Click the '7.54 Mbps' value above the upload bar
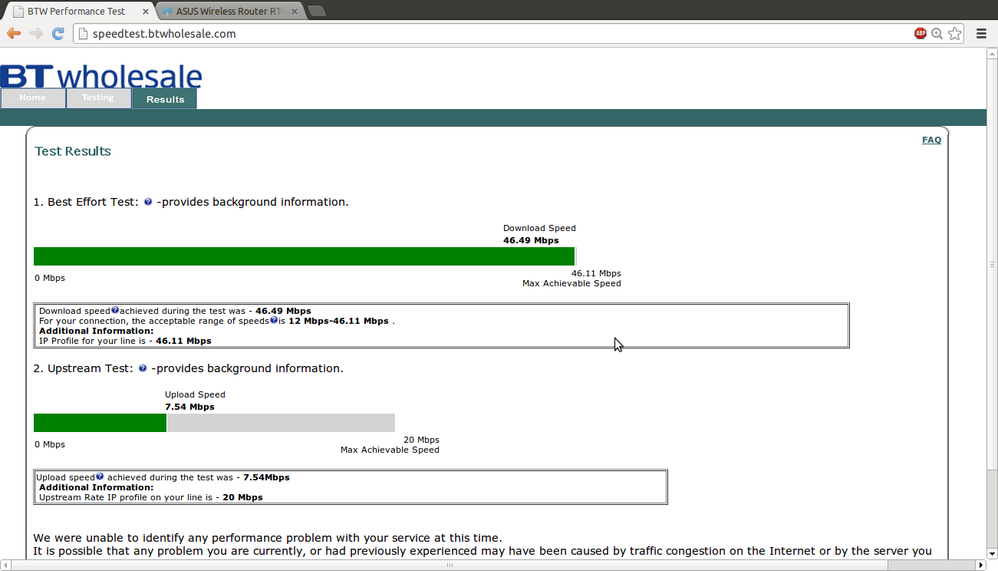This screenshot has height=571, width=998. (x=190, y=407)
